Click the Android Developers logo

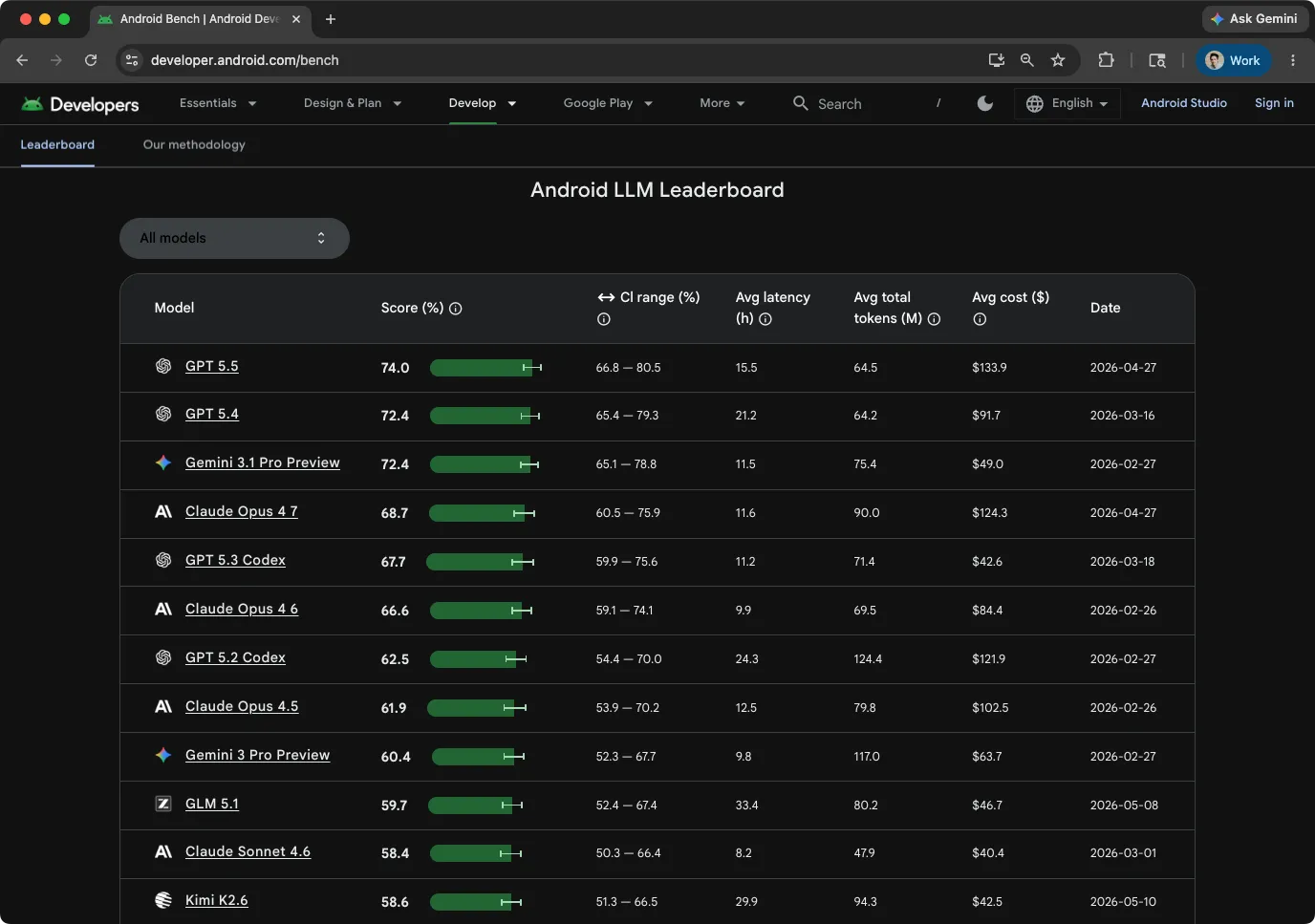[80, 104]
